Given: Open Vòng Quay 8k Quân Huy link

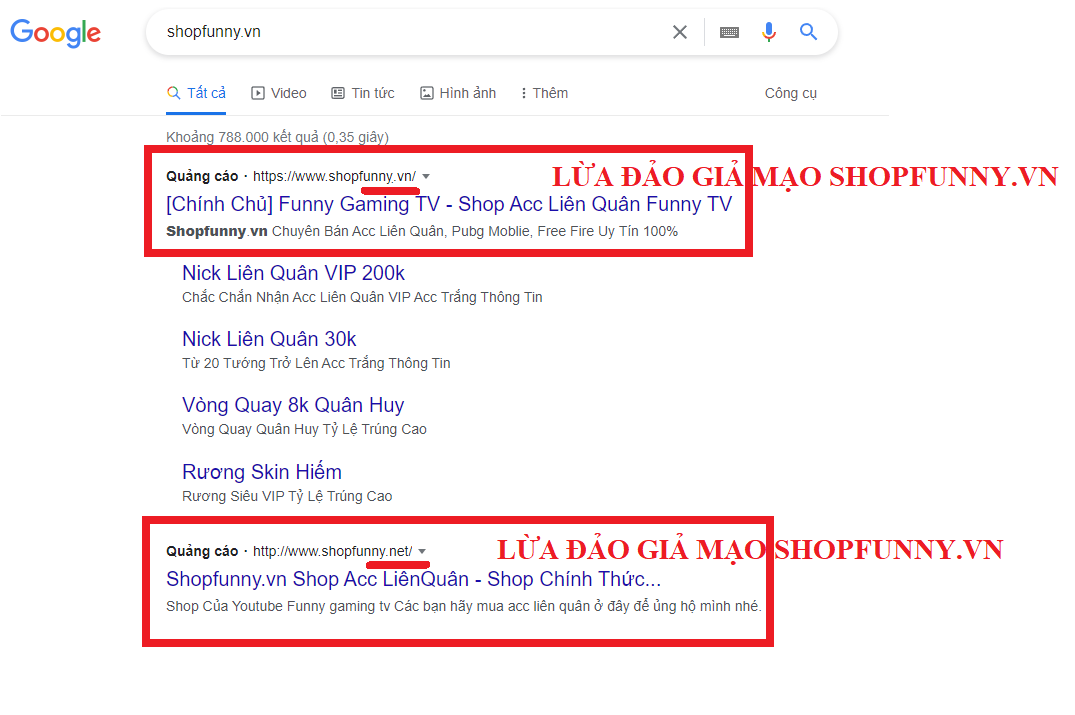Looking at the screenshot, I should tap(293, 405).
